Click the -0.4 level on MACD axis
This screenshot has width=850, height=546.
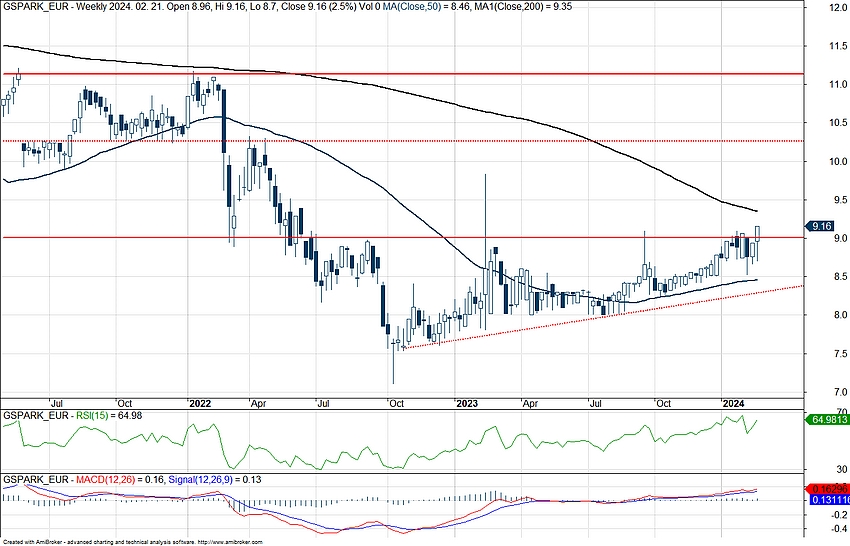tap(841, 529)
